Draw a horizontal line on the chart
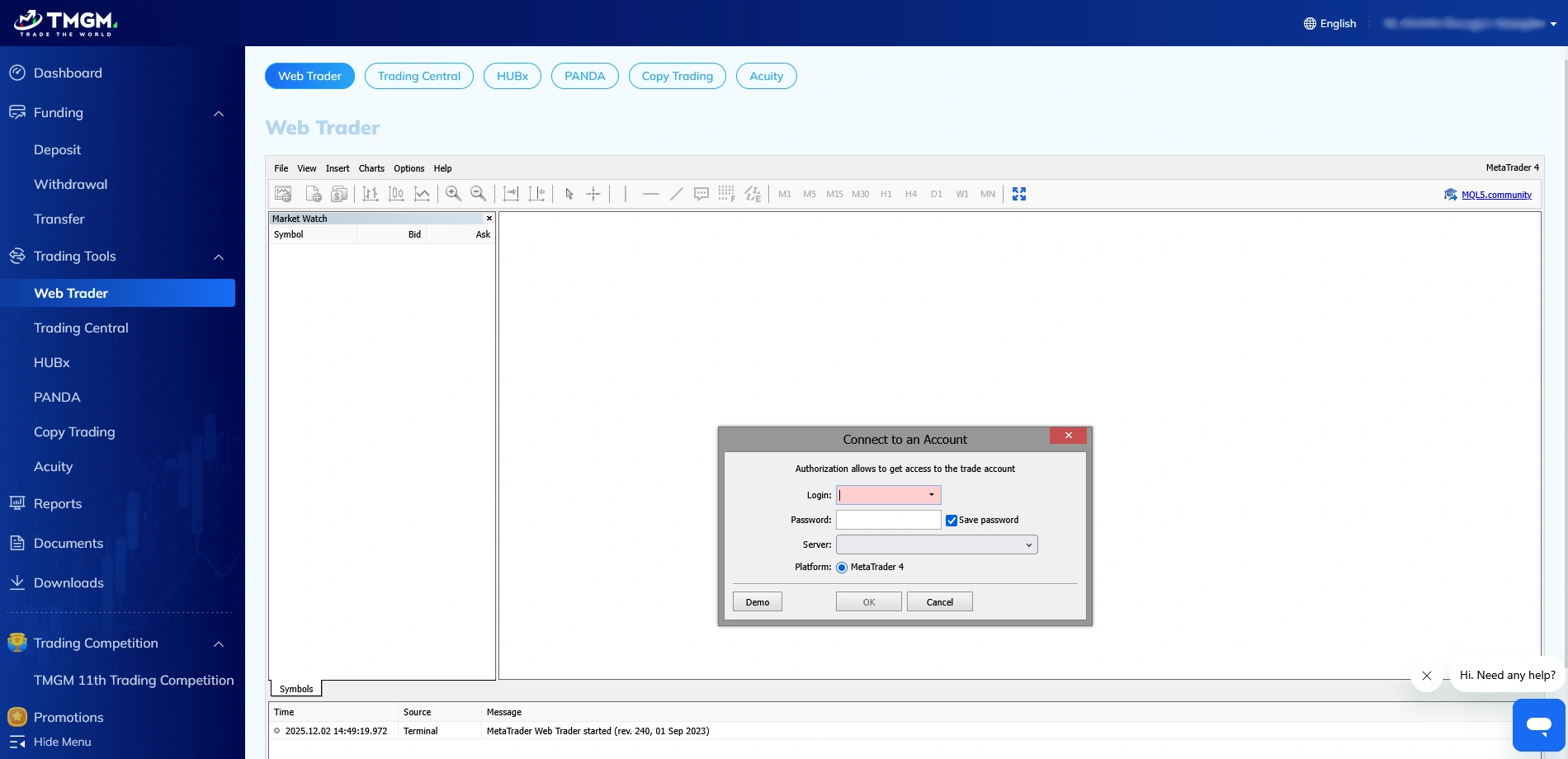Image resolution: width=1568 pixels, height=759 pixels. [651, 194]
